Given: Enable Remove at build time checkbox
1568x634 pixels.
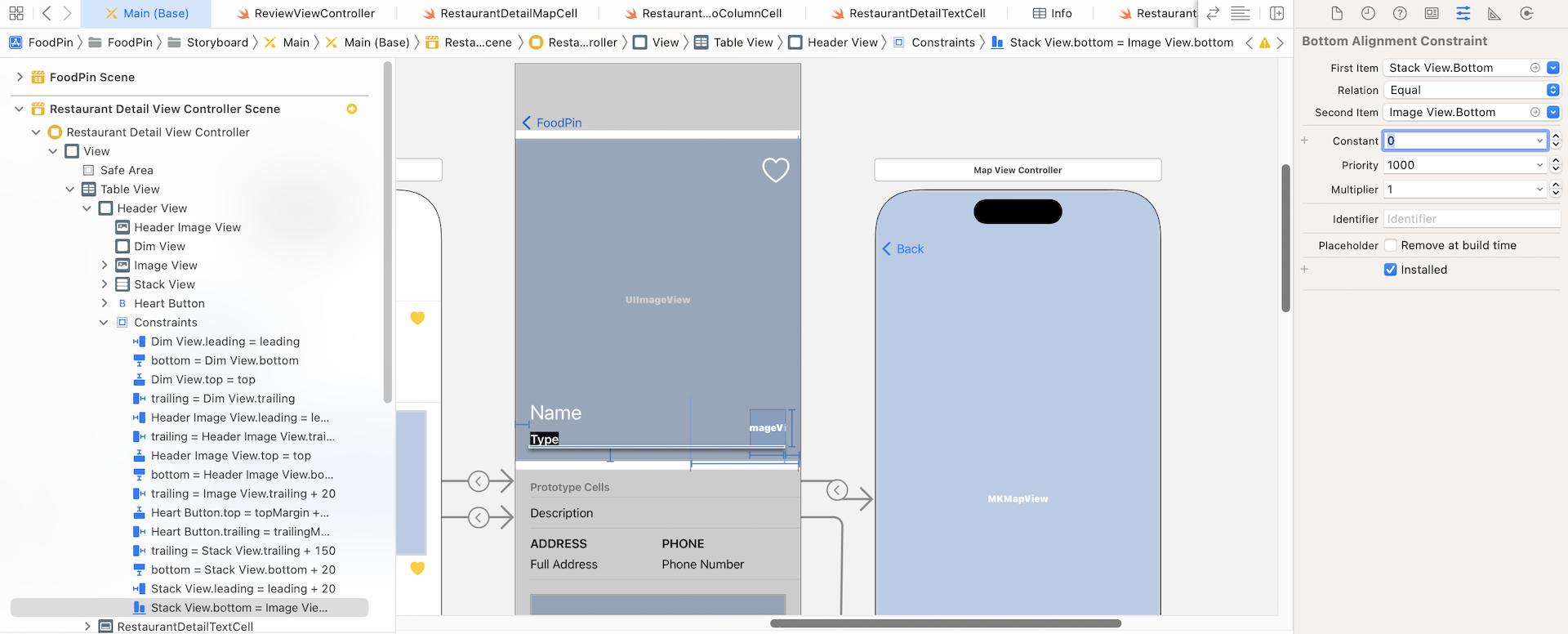Looking at the screenshot, I should click(x=1390, y=245).
